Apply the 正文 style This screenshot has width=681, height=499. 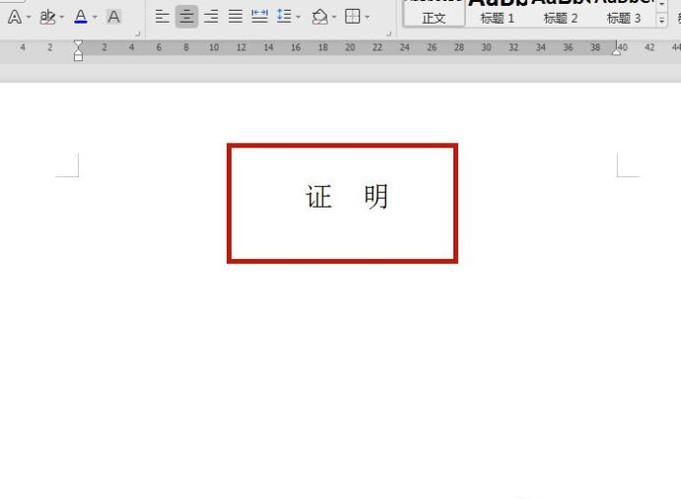tap(434, 13)
